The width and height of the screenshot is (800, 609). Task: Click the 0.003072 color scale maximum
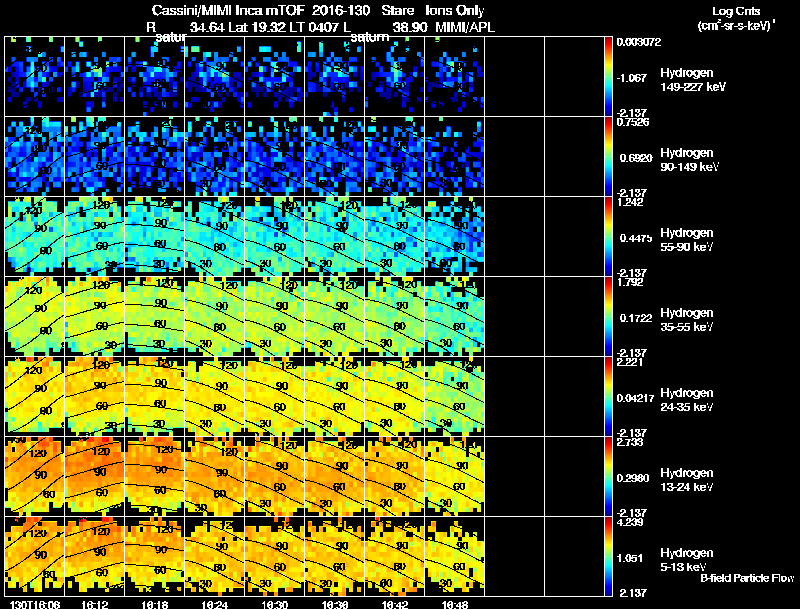[x=639, y=42]
